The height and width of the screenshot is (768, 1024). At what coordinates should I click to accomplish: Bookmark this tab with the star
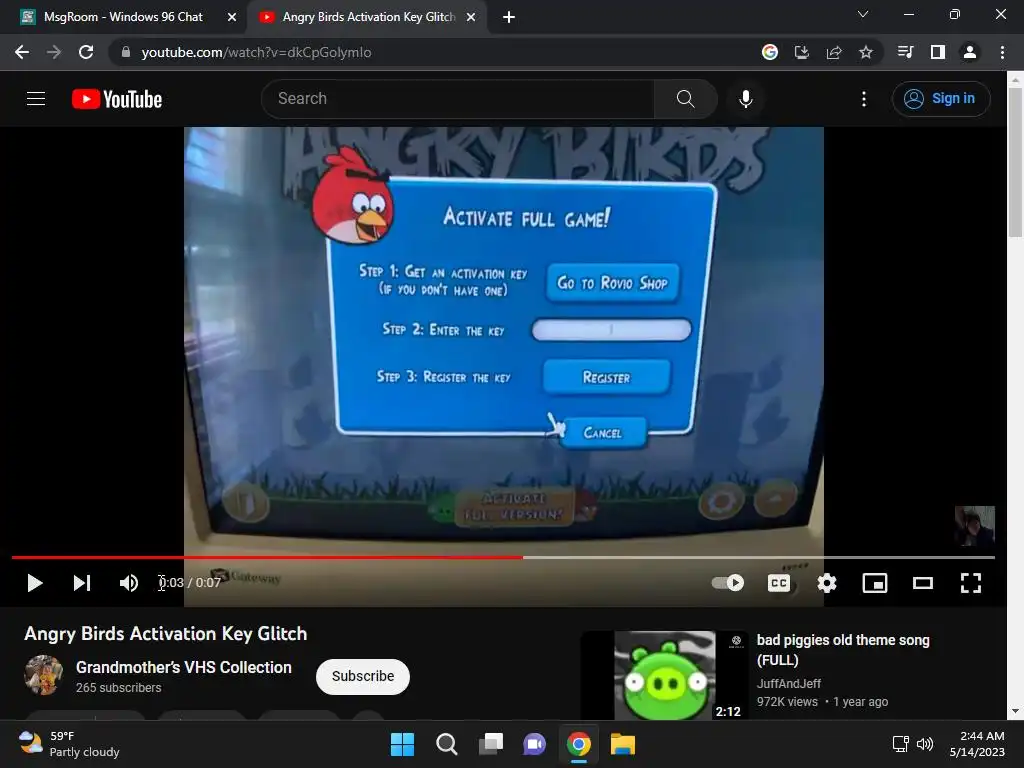pos(866,52)
